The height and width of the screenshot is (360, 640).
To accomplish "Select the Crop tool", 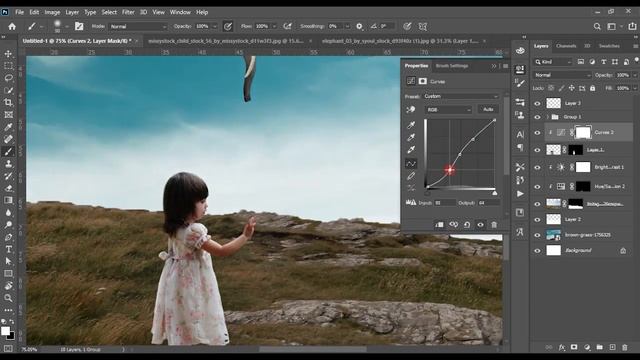I will click(x=8, y=102).
